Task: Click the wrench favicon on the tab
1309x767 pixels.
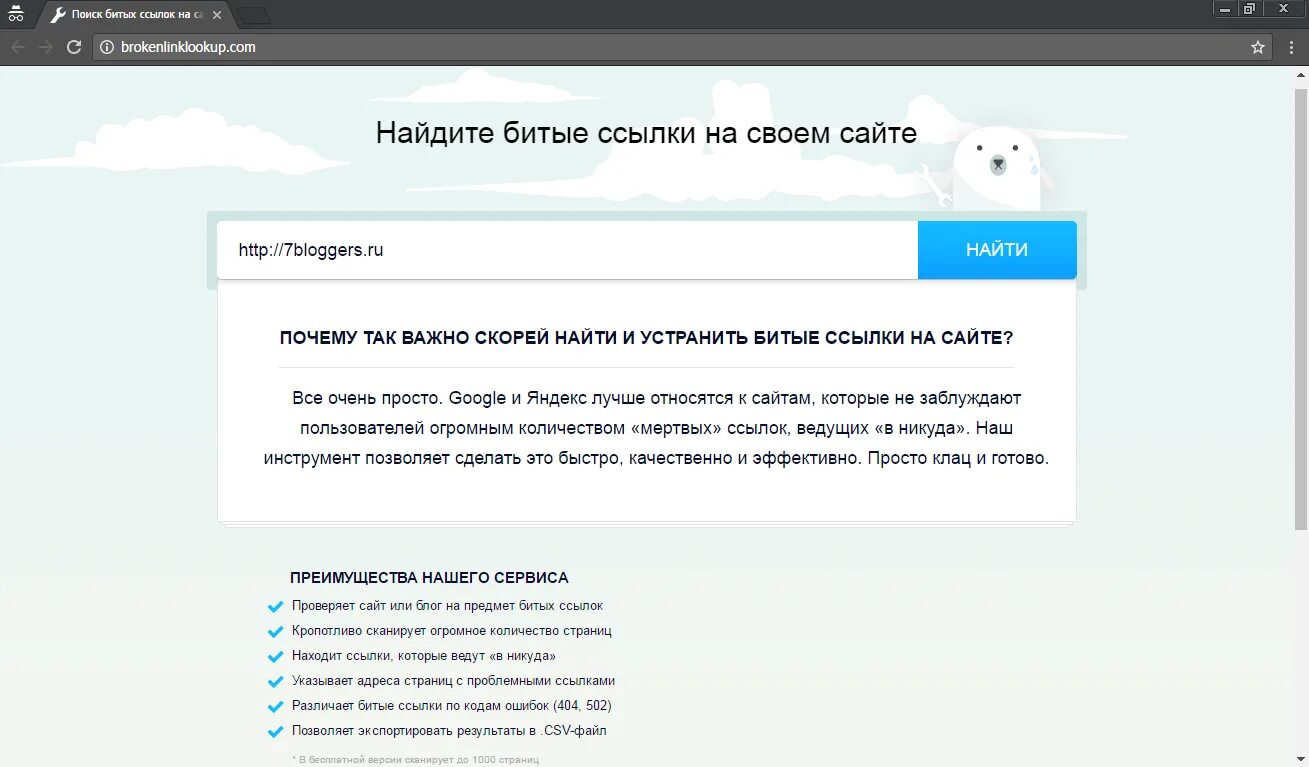Action: pyautogui.click(x=58, y=15)
